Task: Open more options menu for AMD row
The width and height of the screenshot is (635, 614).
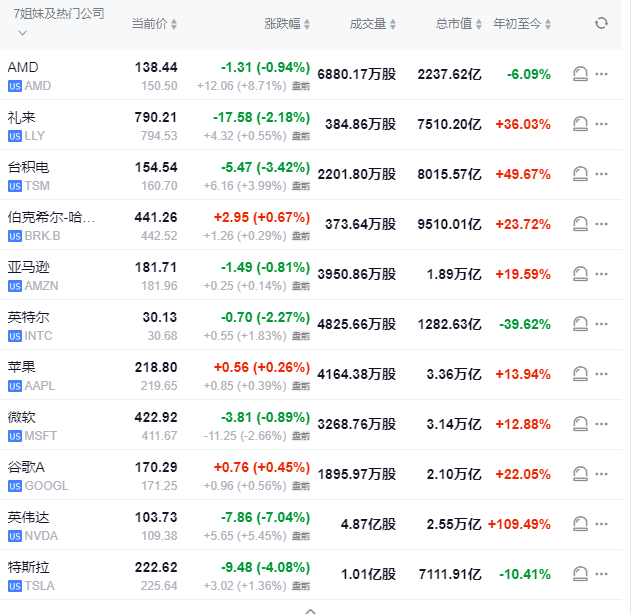Action: pos(601,74)
